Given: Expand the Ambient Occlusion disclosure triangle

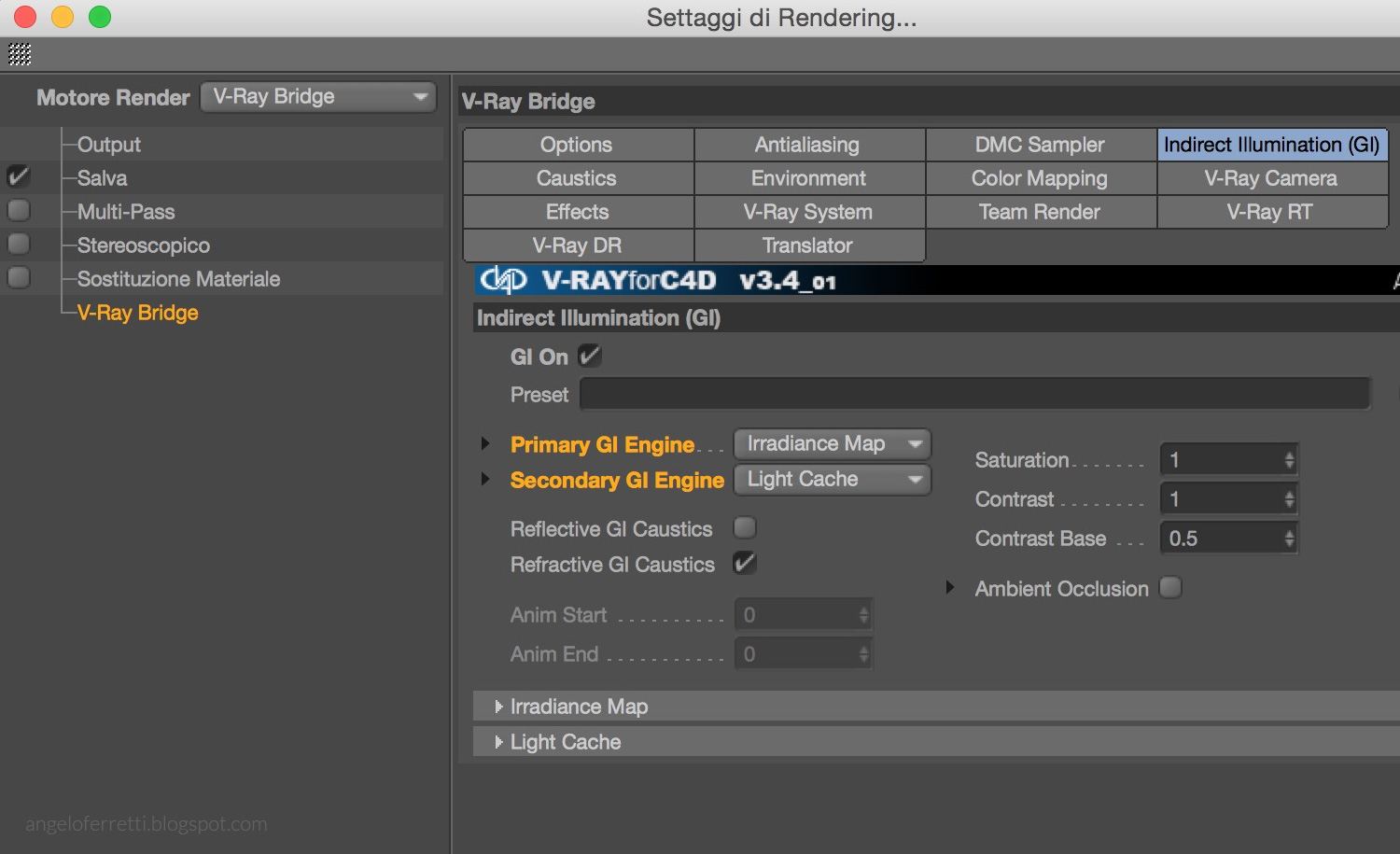Looking at the screenshot, I should click(x=950, y=587).
